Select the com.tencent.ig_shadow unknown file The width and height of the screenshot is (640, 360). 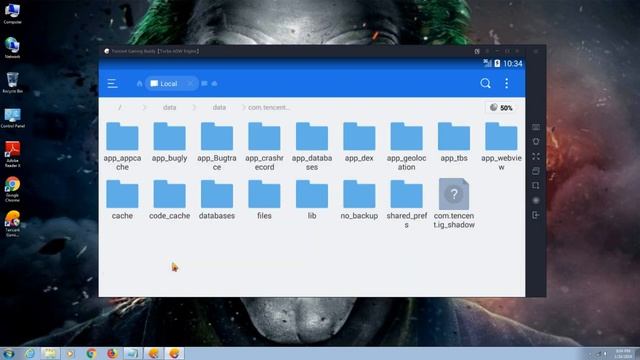[454, 203]
